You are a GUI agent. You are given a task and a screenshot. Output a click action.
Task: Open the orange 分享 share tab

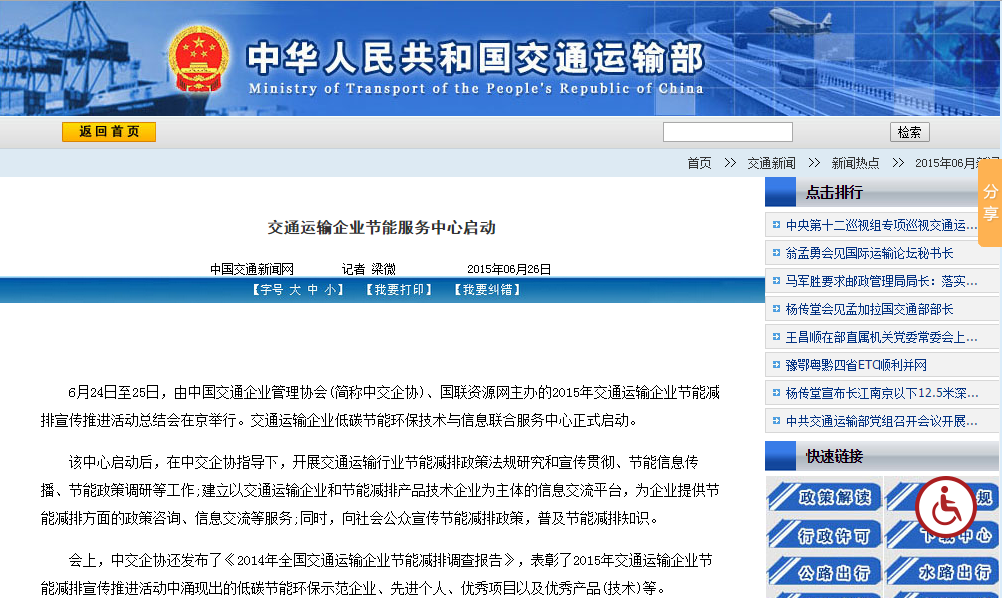click(x=990, y=203)
